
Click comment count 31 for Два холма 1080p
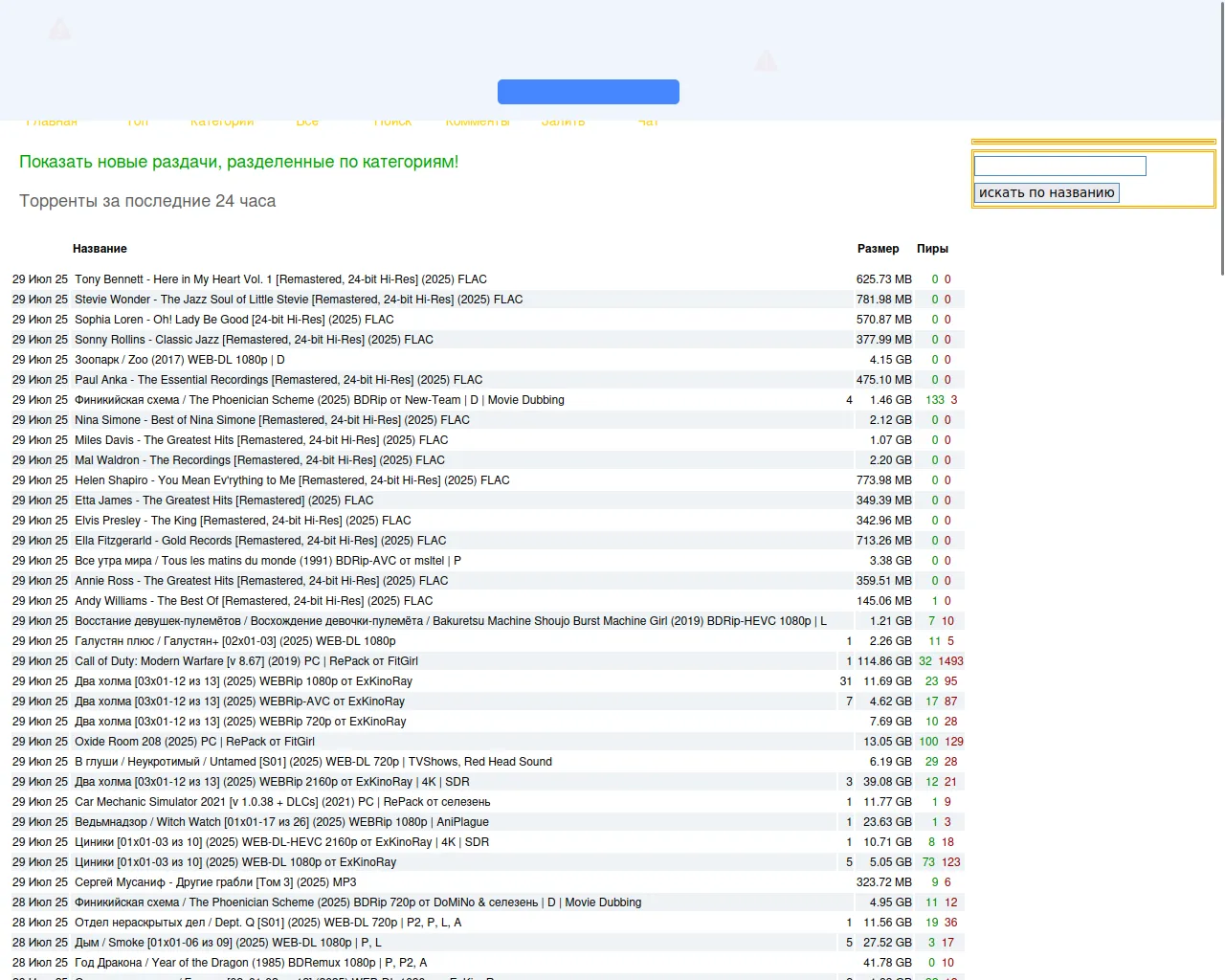point(845,681)
